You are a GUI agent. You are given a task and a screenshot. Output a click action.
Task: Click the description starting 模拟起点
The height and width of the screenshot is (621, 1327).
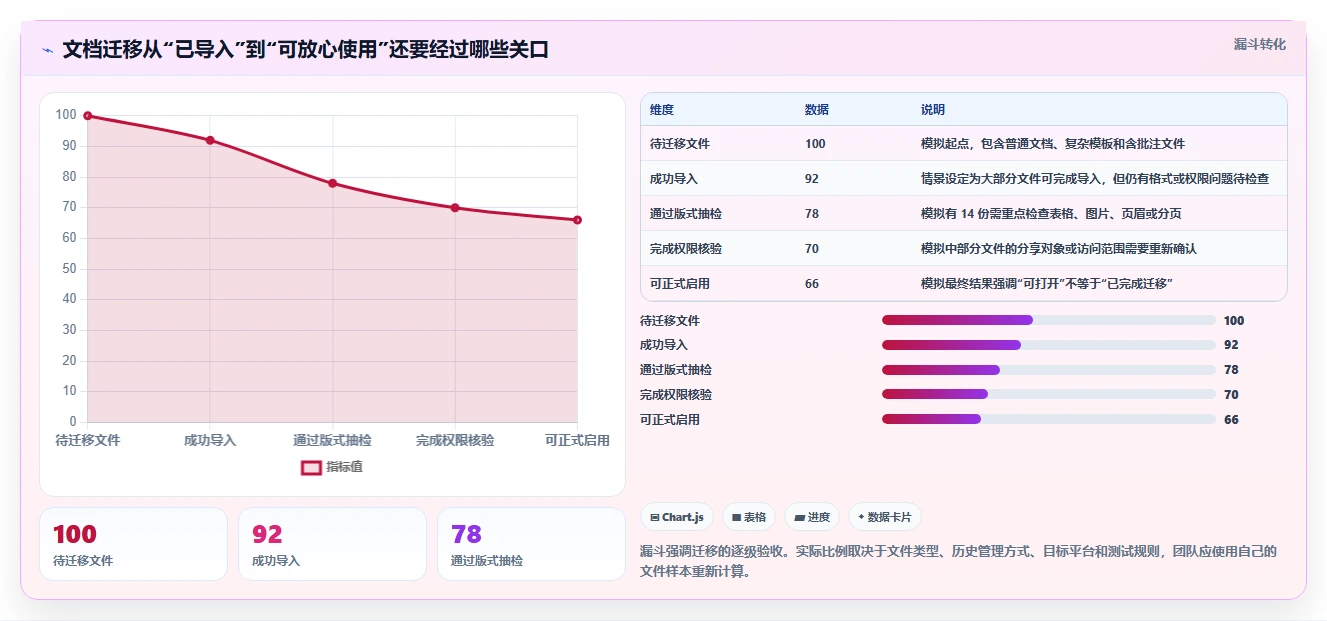tap(1053, 144)
